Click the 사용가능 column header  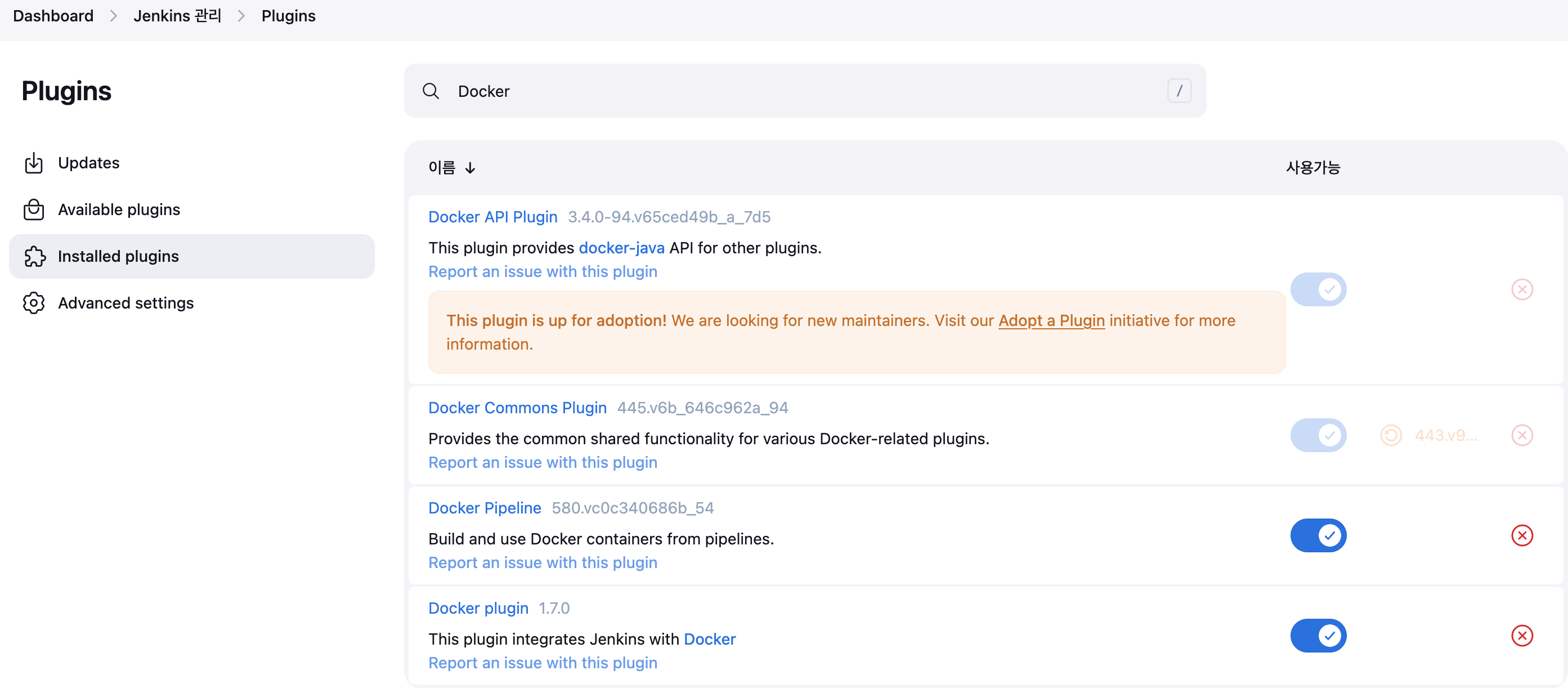coord(1313,168)
